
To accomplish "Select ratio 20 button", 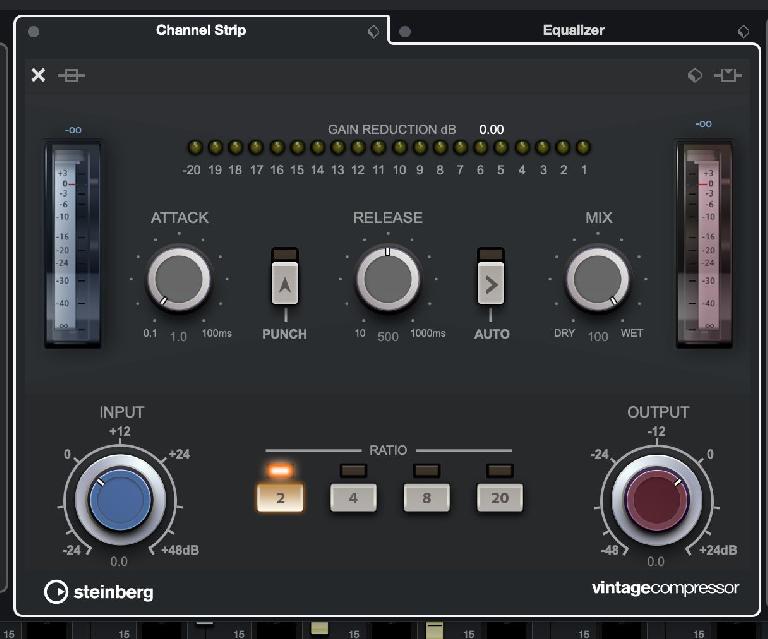I will (x=500, y=497).
